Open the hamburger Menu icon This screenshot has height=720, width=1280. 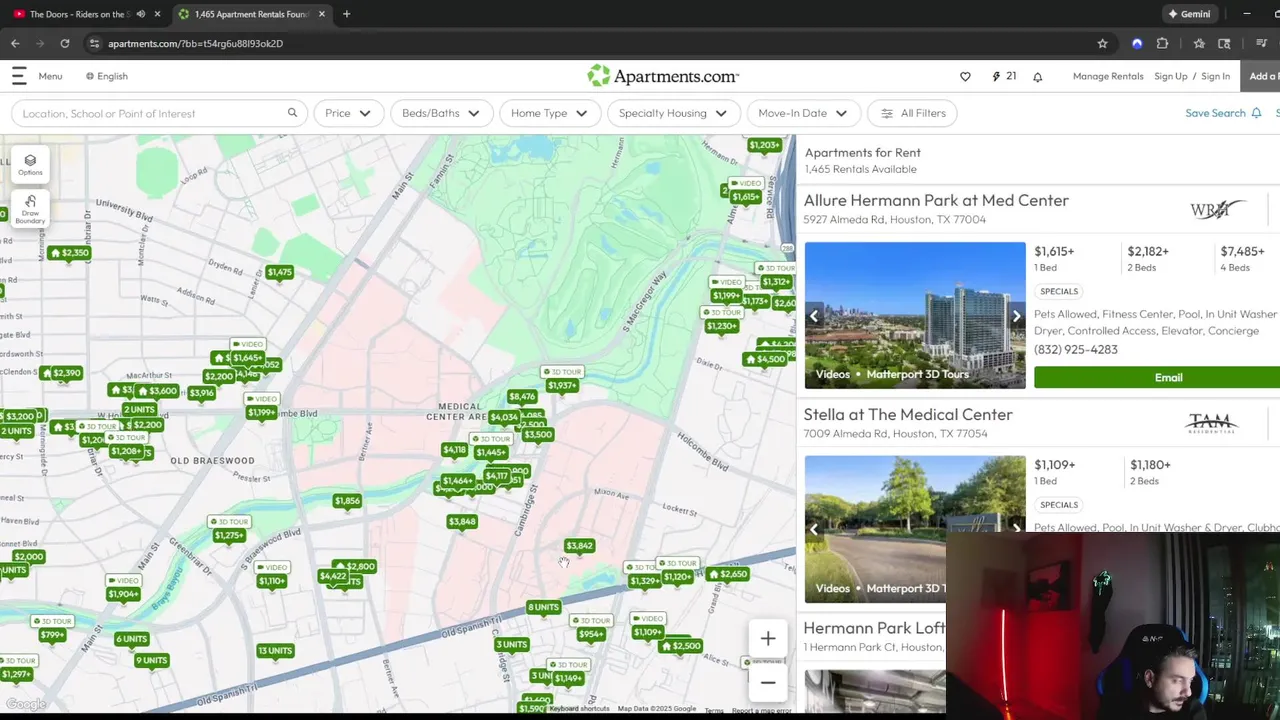point(19,76)
